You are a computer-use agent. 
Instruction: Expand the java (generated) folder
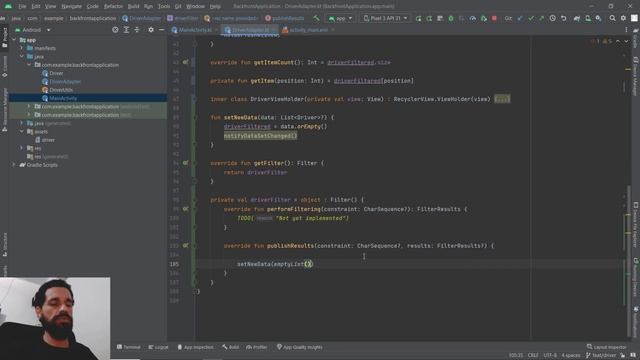coord(22,123)
